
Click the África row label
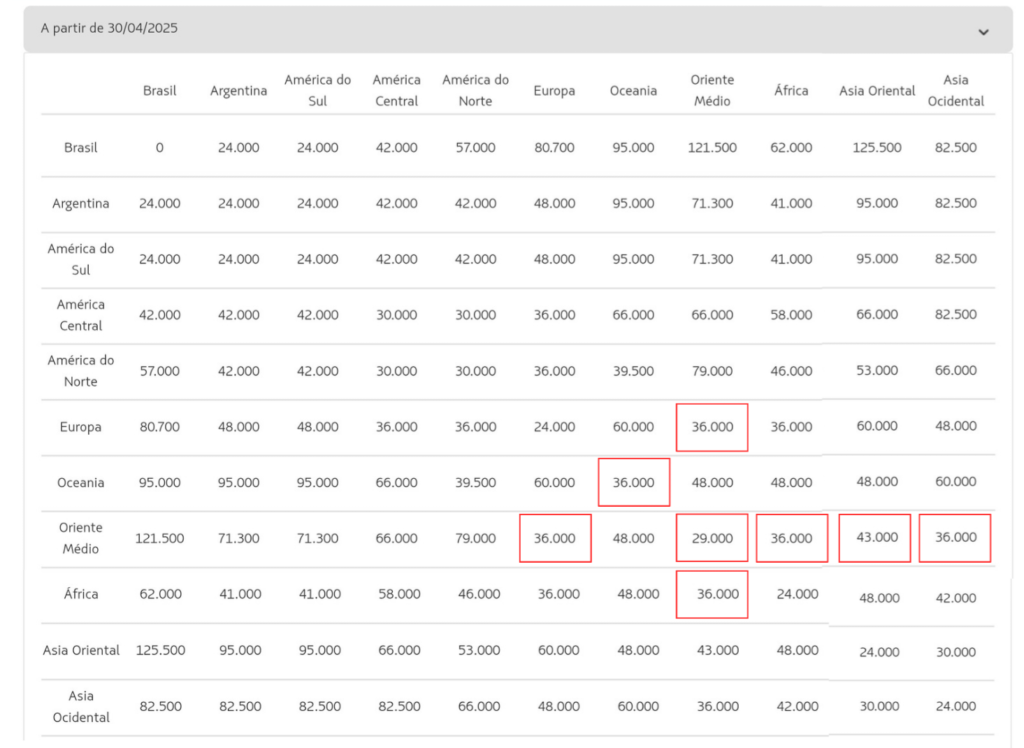pos(81,594)
